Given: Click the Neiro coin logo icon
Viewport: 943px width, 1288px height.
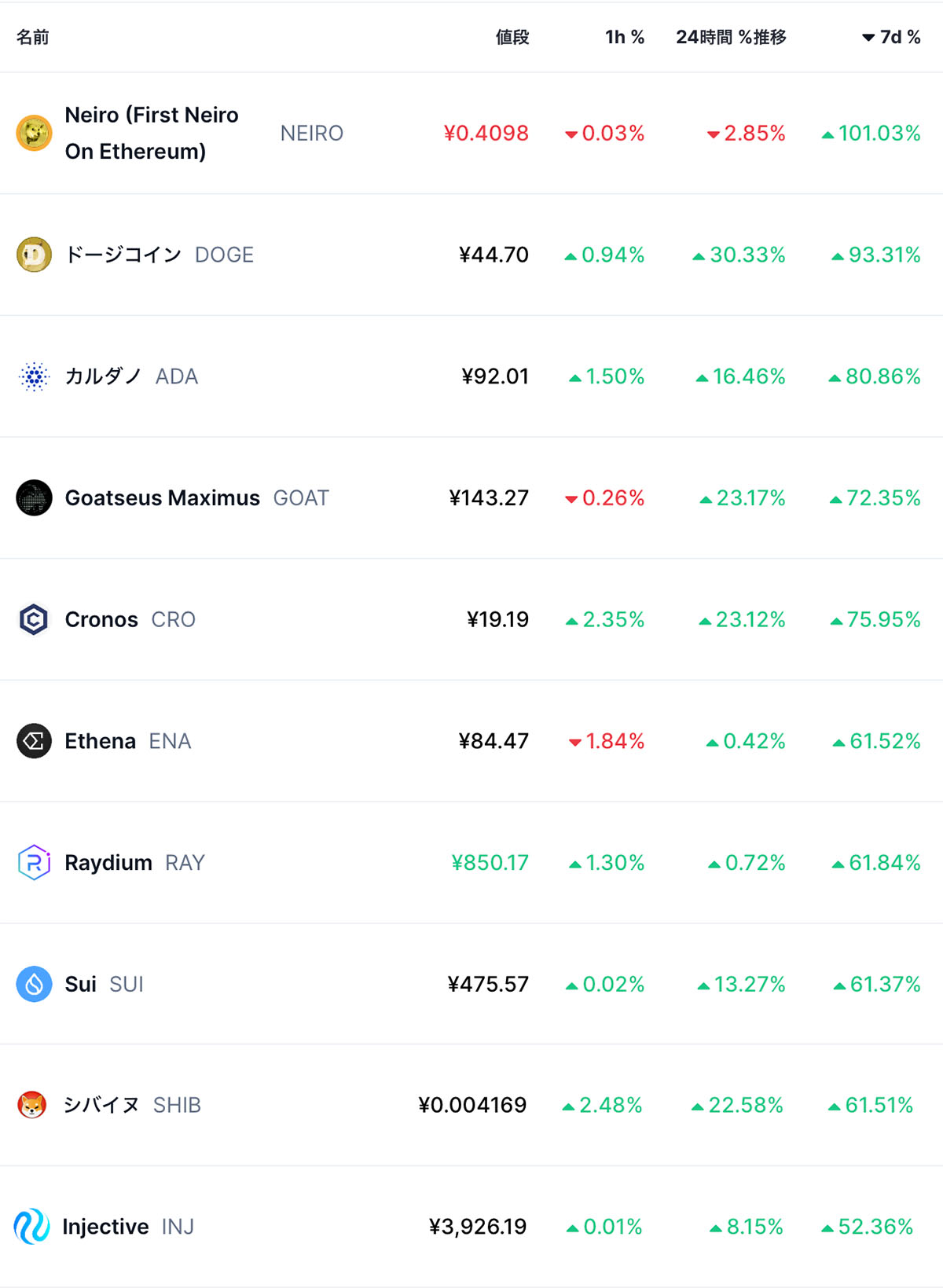Looking at the screenshot, I should pyautogui.click(x=34, y=133).
